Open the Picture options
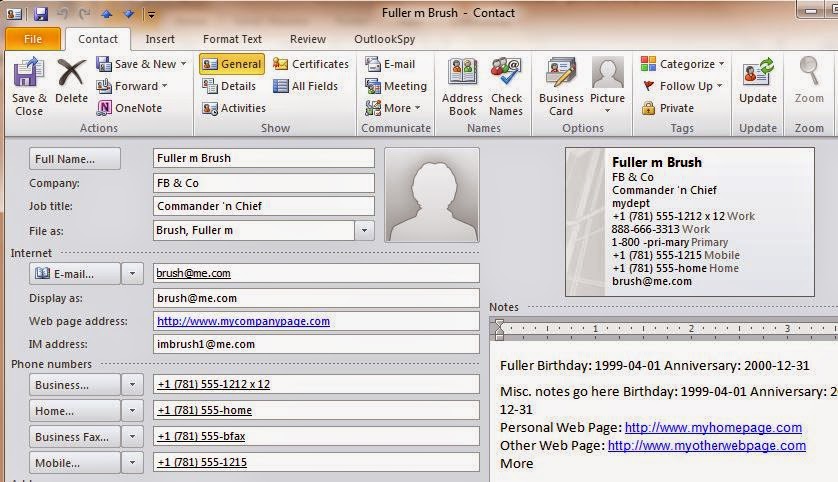The image size is (838, 482). [x=607, y=85]
